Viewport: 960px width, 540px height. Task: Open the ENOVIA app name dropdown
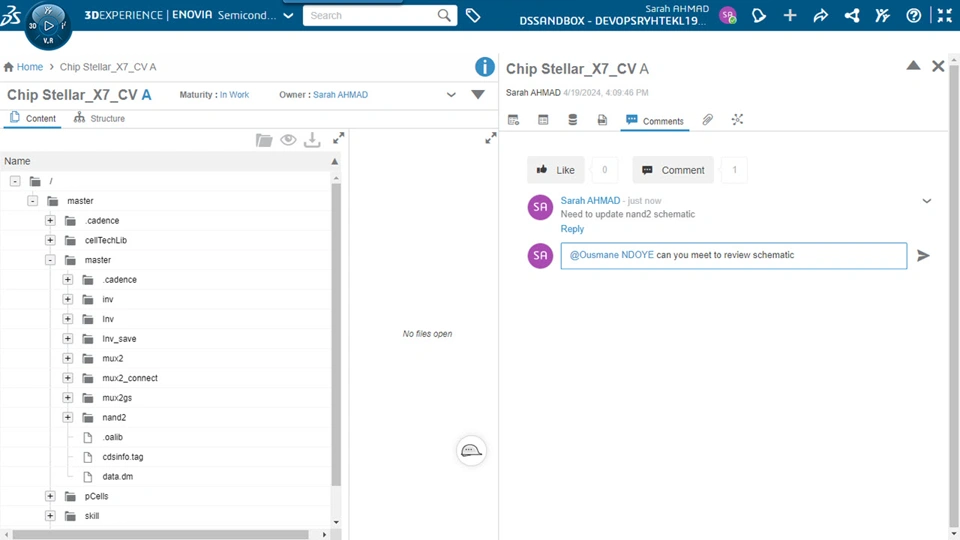288,16
